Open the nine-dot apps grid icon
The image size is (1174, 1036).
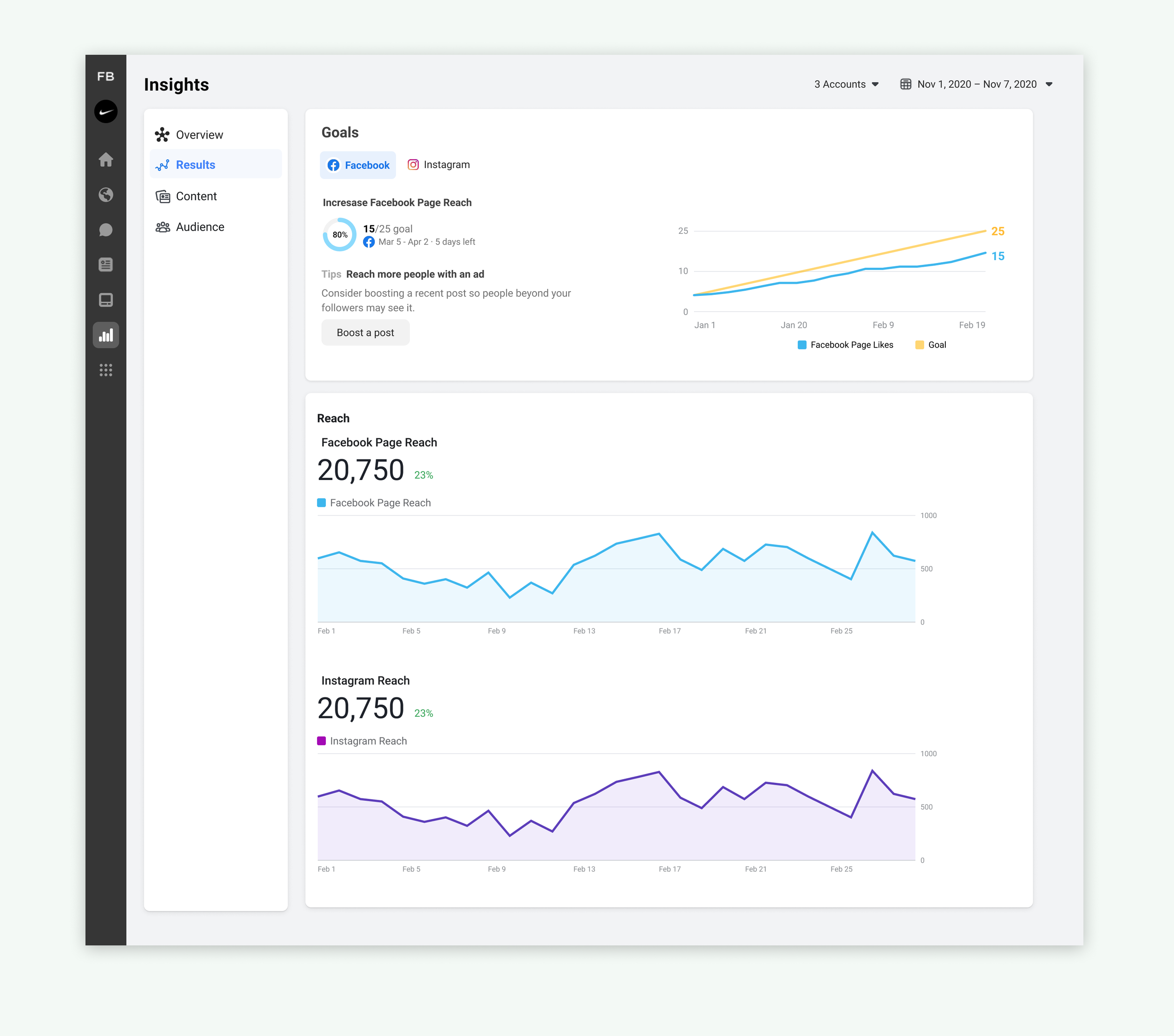(x=106, y=370)
